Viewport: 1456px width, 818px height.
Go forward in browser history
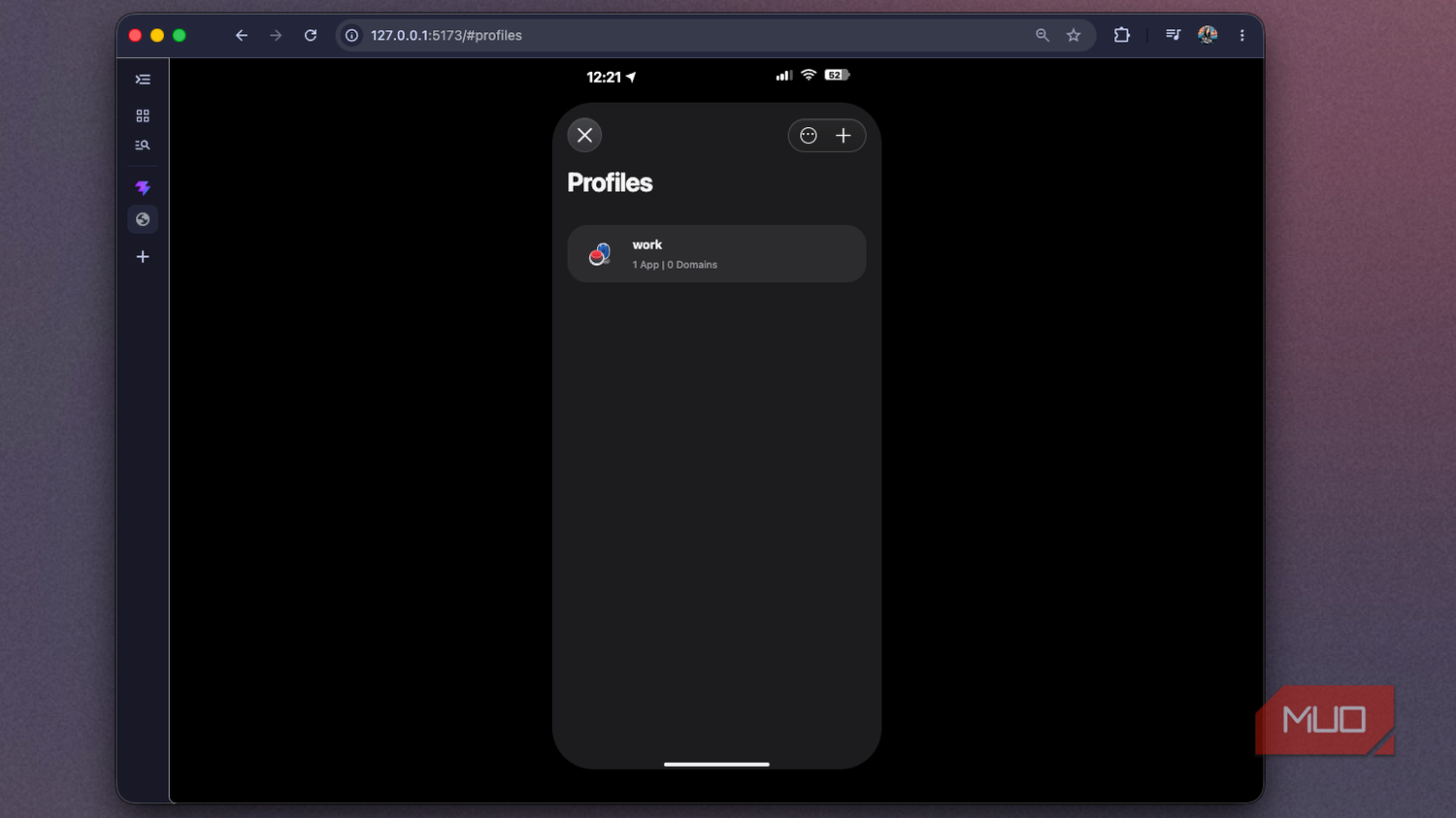click(276, 35)
